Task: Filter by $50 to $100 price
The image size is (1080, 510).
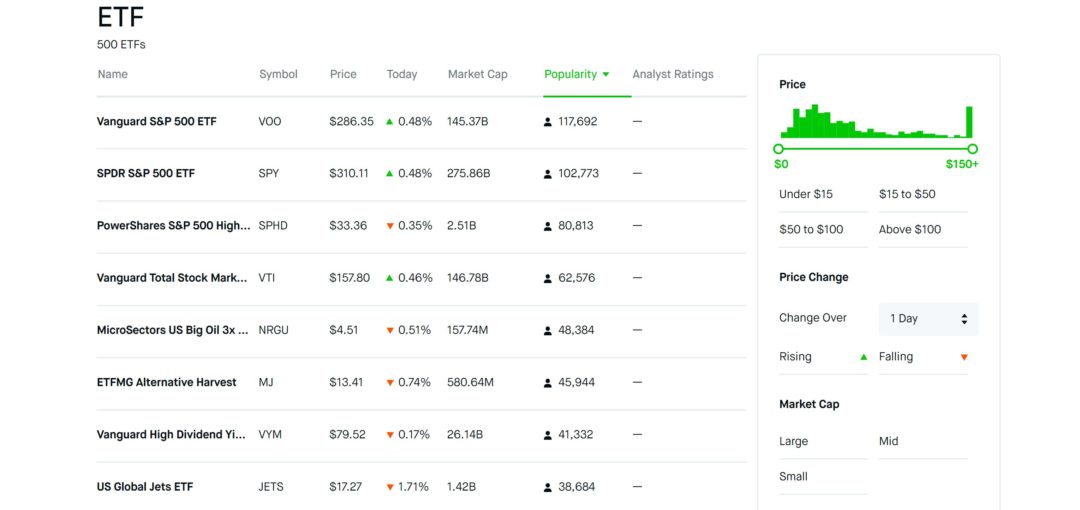Action: click(x=823, y=230)
